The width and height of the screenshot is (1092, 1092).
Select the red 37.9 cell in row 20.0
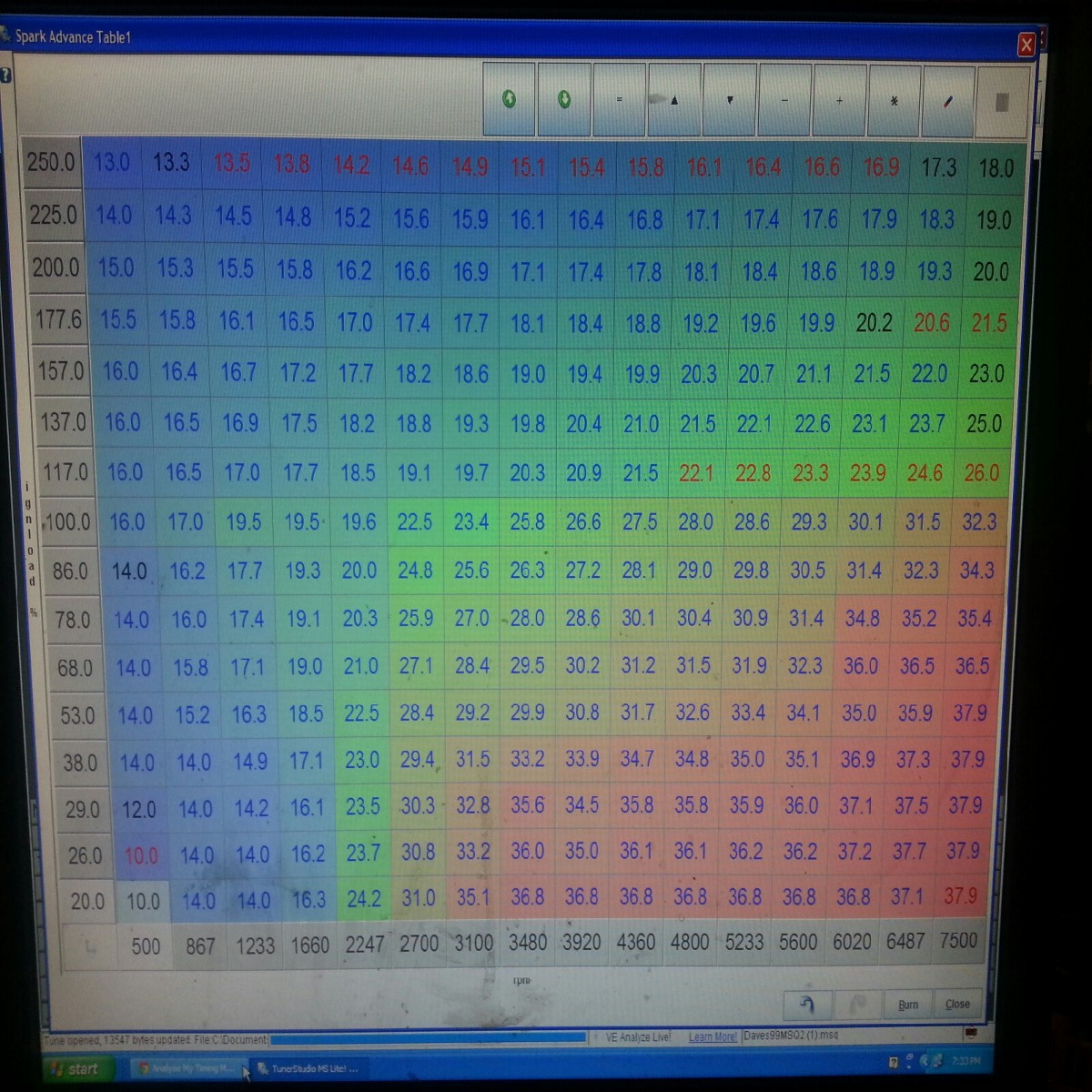960,895
